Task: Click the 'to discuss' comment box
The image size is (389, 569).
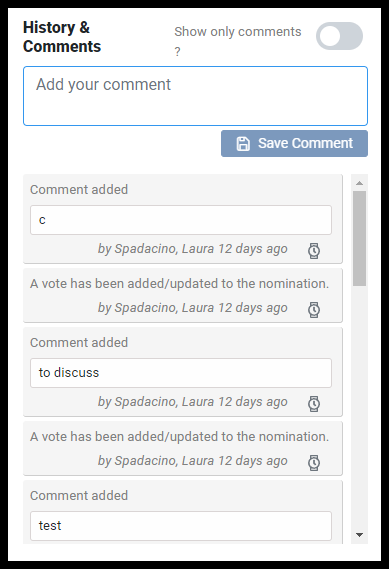Action: 181,373
